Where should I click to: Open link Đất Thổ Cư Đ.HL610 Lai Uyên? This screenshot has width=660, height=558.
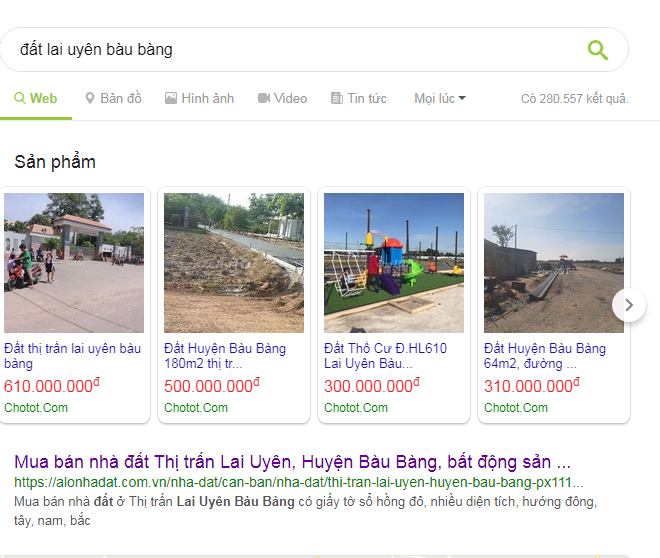pos(385,356)
